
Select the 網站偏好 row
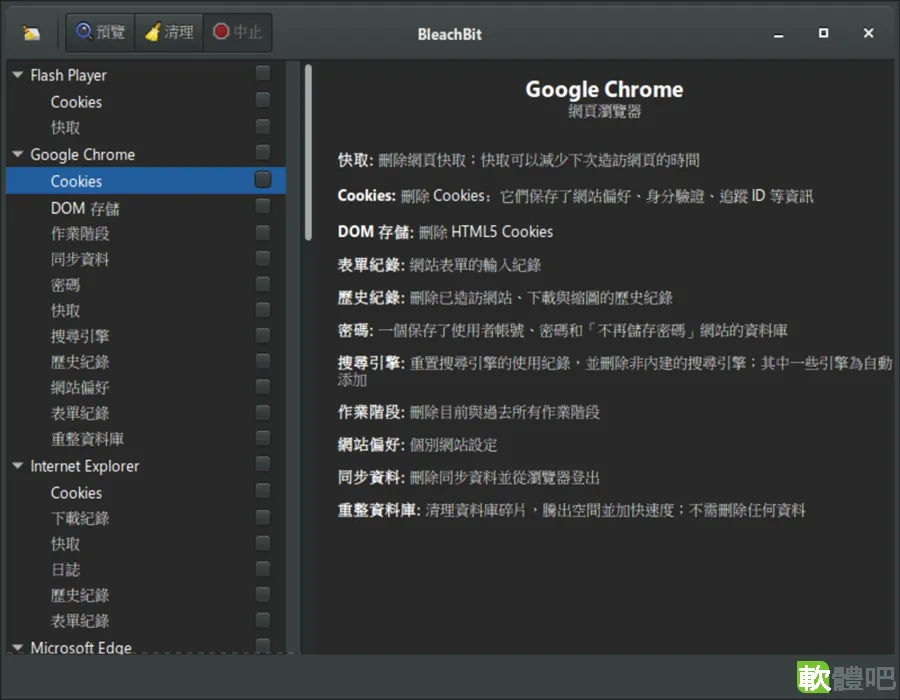[x=146, y=388]
